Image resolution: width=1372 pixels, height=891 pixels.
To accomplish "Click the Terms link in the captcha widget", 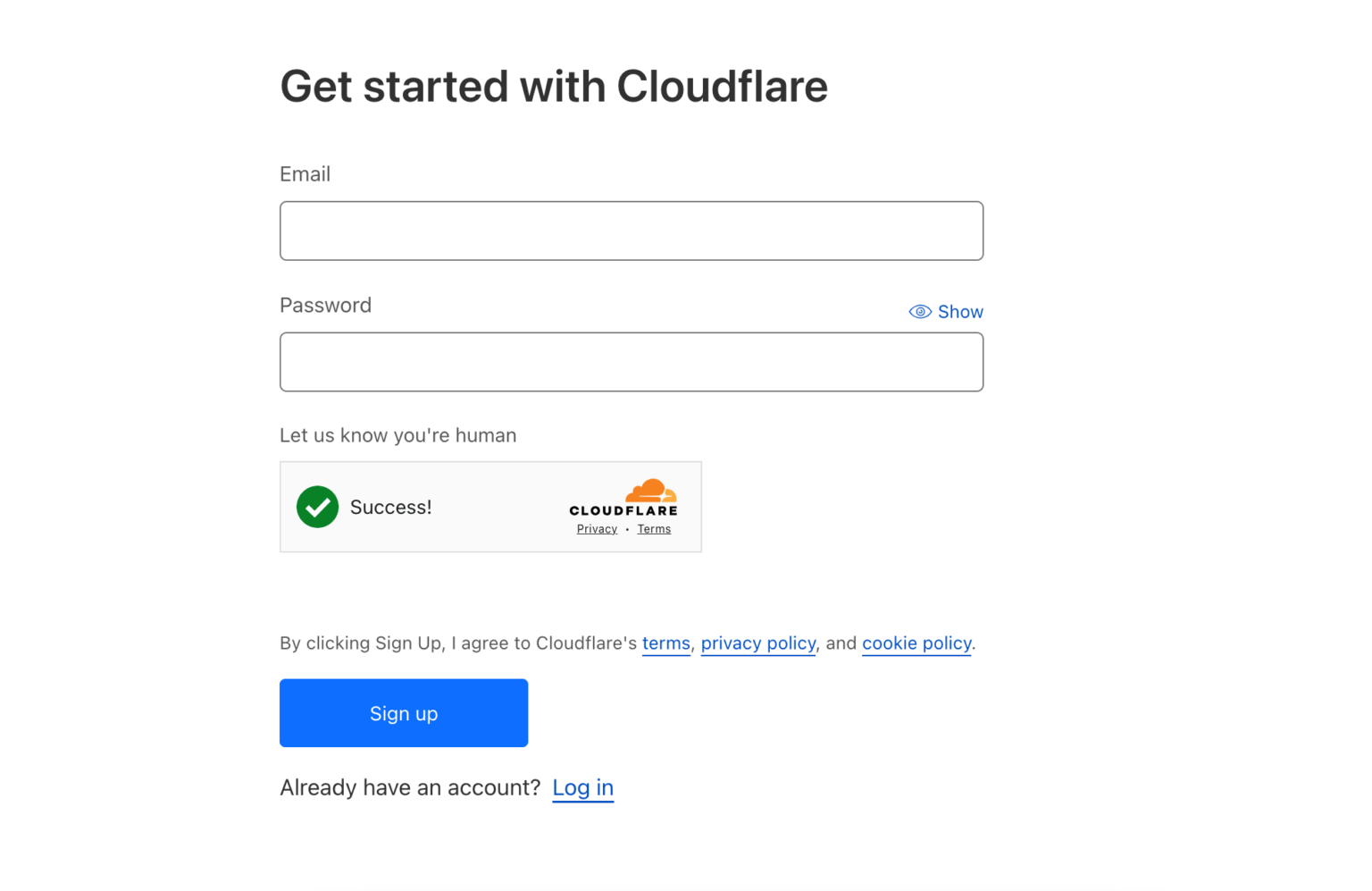I will coord(653,528).
